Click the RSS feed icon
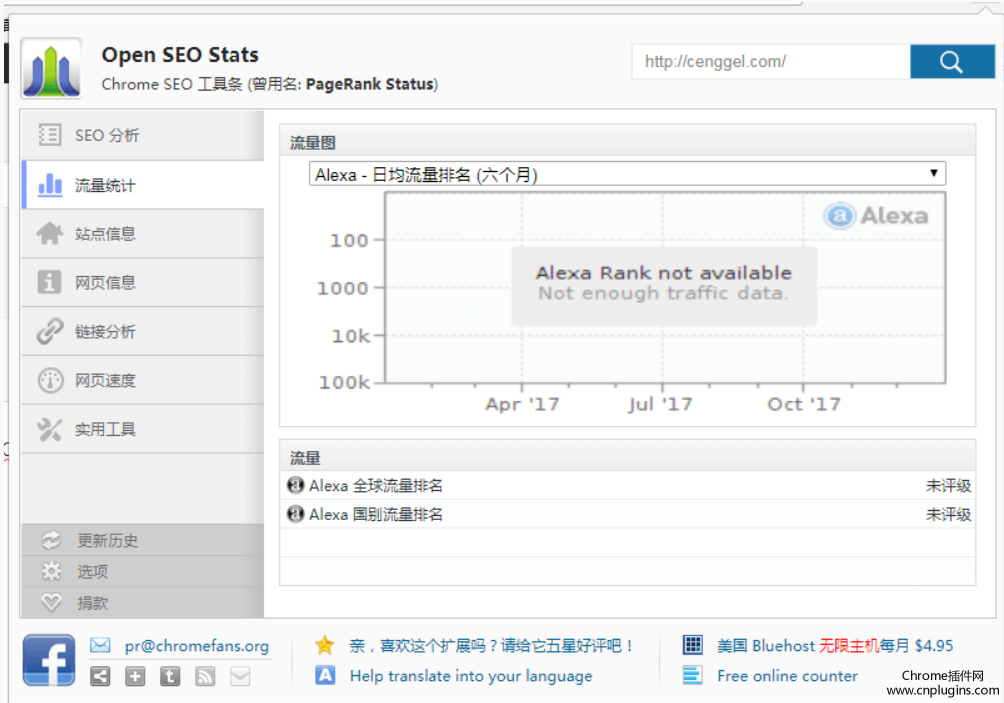 (205, 676)
